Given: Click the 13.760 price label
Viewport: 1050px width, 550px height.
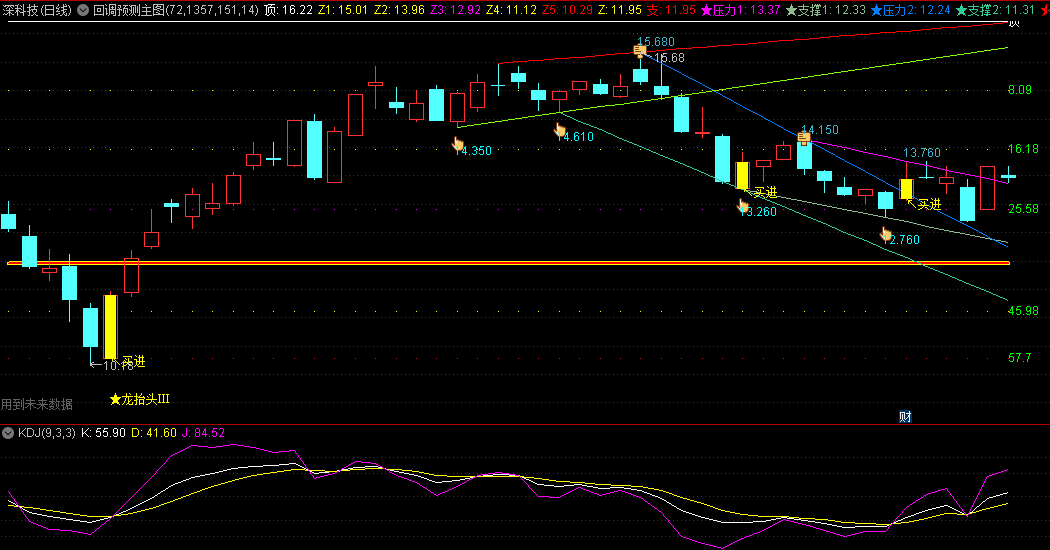Looking at the screenshot, I should click(x=921, y=153).
